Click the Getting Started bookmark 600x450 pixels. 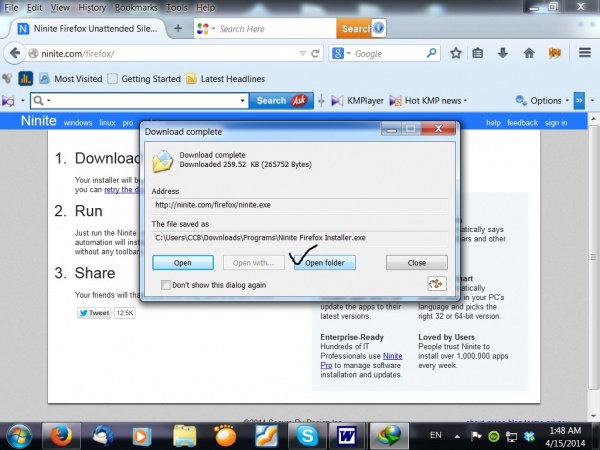(144, 79)
